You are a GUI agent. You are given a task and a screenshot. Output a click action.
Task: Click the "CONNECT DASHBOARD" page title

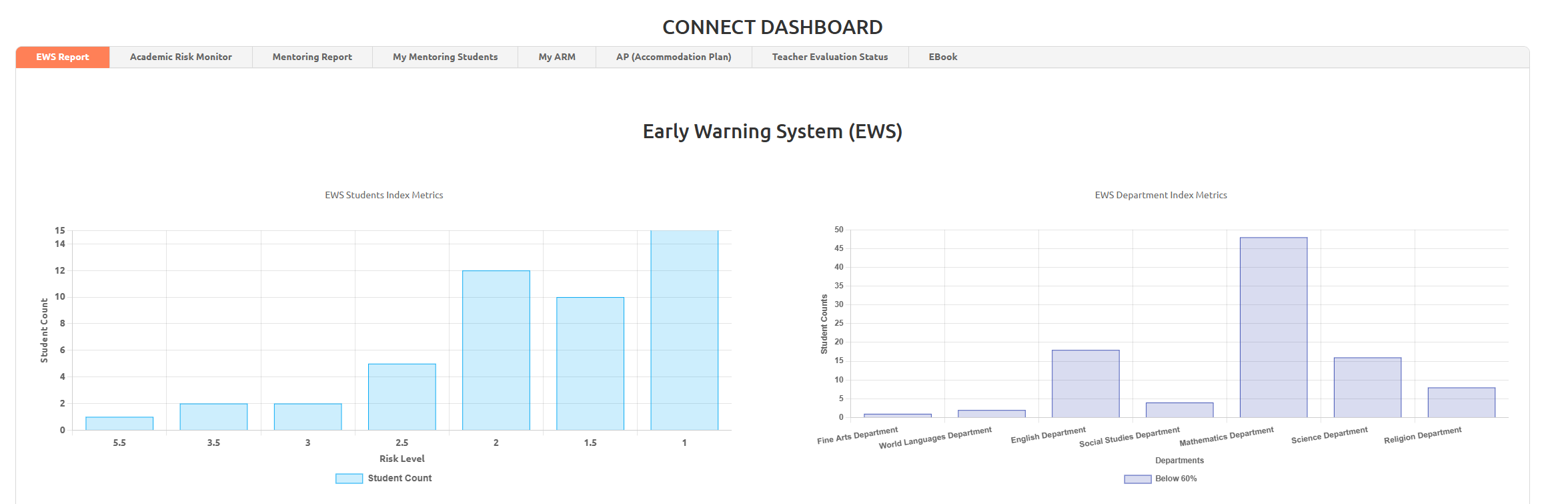point(772,27)
